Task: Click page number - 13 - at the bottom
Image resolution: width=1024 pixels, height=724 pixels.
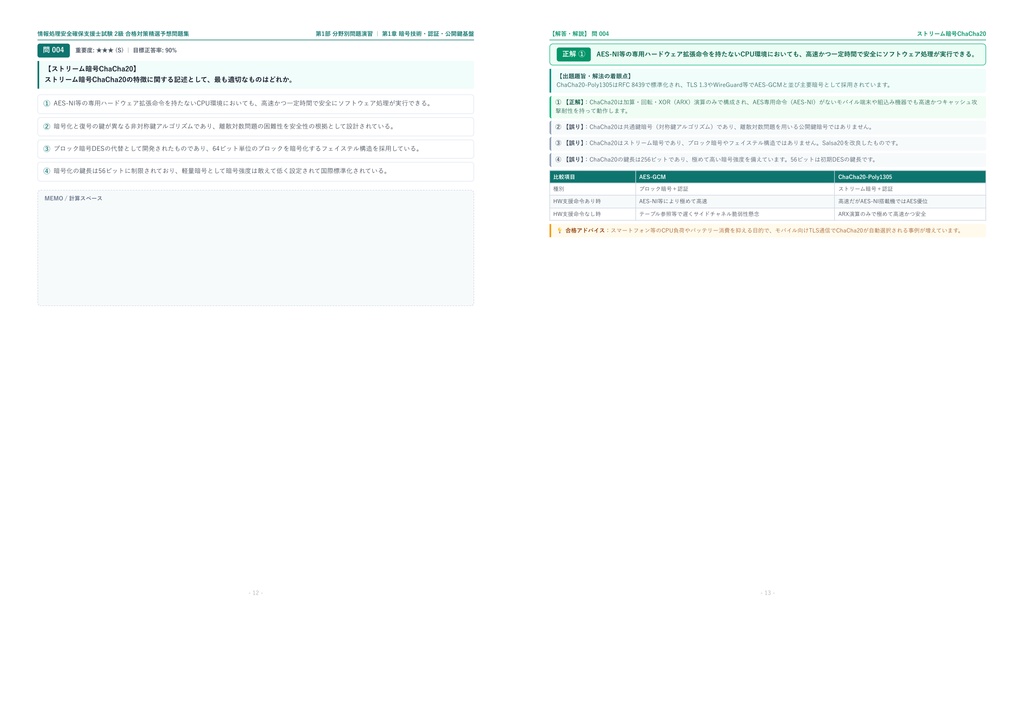Action: 767,593
